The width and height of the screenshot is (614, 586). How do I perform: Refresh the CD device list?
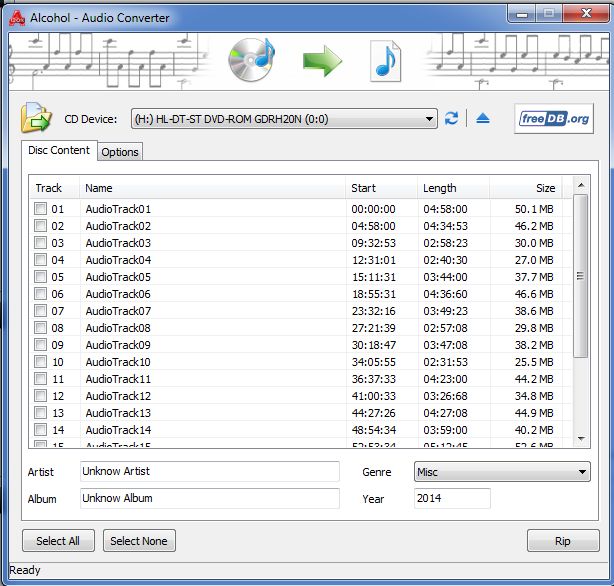tap(451, 118)
